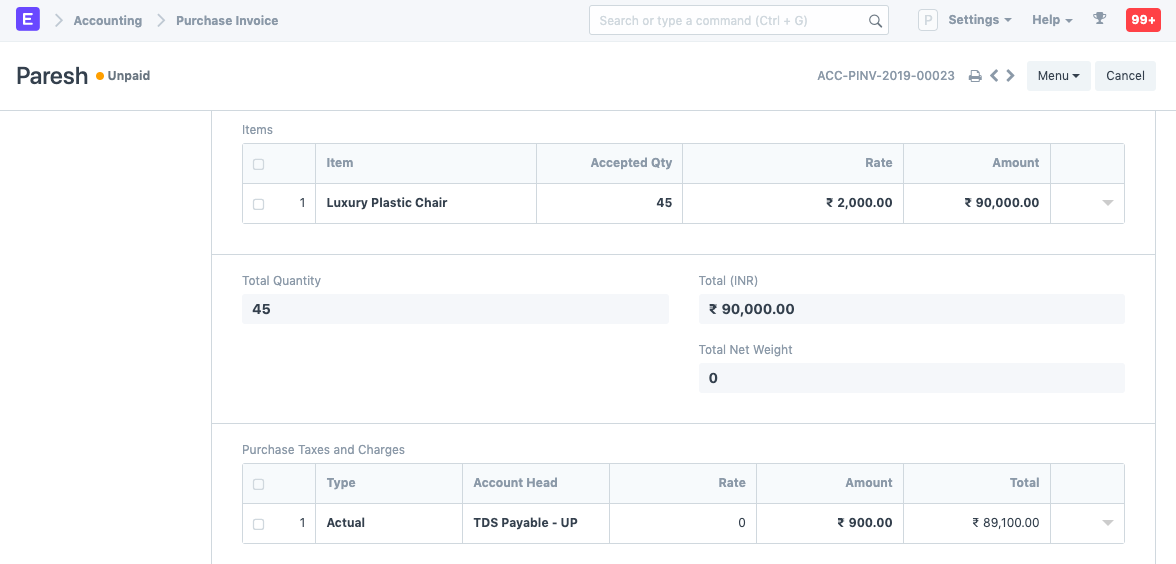
Task: Toggle select-all checkbox in Items table header
Action: tap(259, 164)
